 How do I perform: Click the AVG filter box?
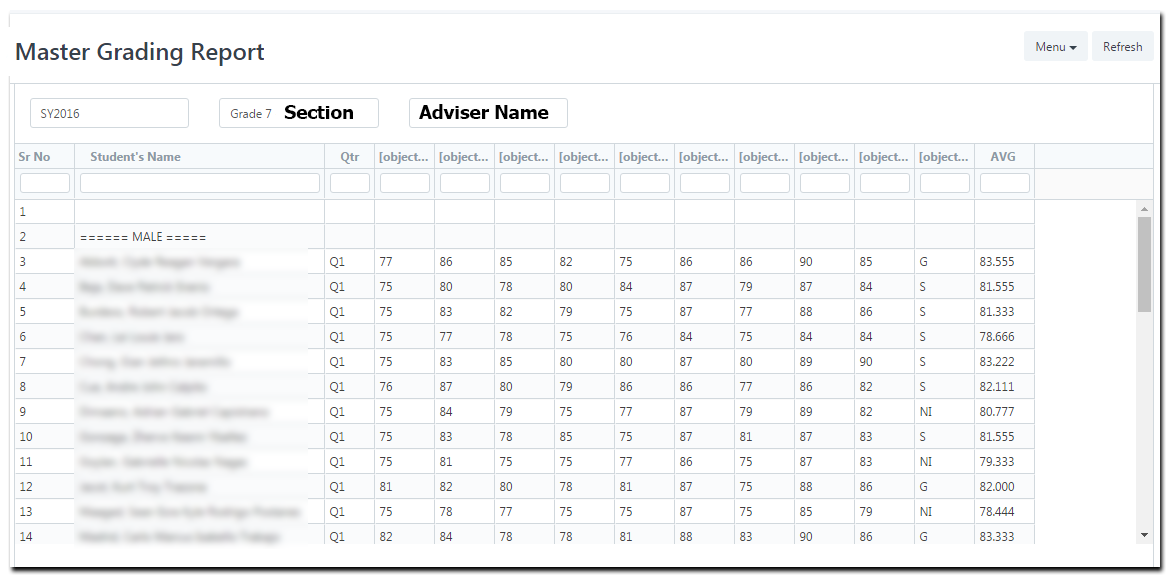(x=1003, y=182)
